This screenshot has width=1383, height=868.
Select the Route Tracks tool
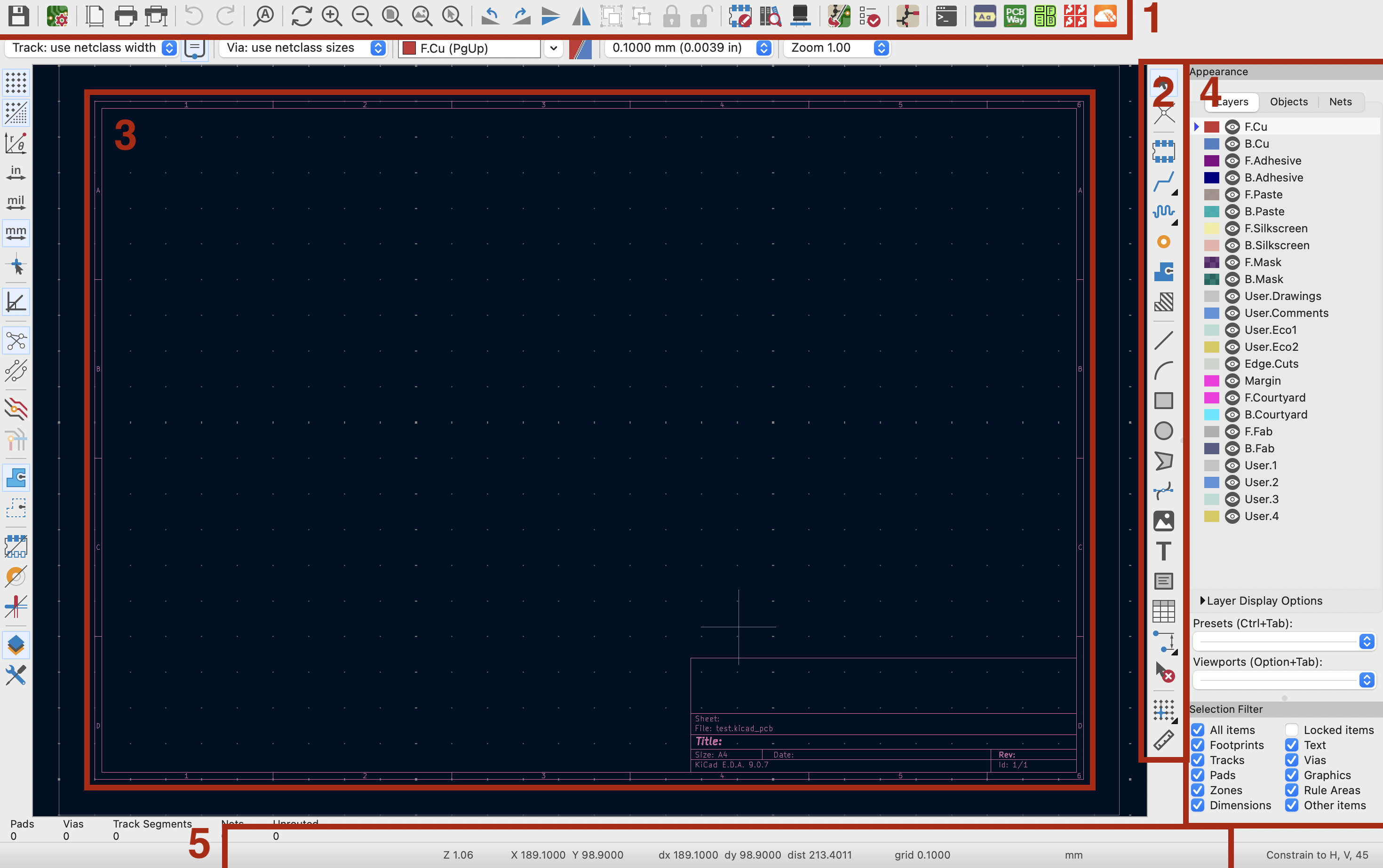coord(1163,181)
